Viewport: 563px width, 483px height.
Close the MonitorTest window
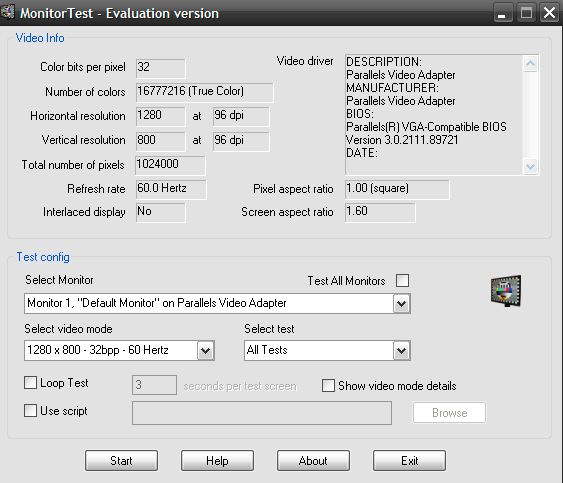tap(549, 13)
